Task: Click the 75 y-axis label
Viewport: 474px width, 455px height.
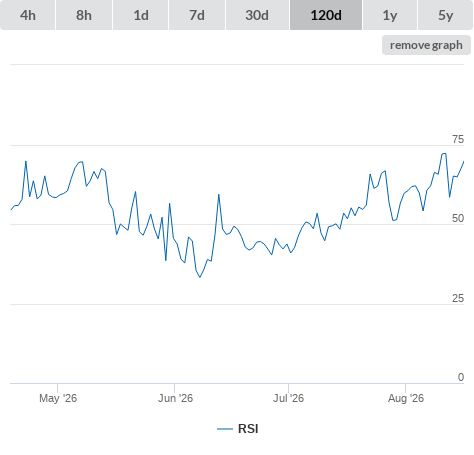Action: coord(458,139)
